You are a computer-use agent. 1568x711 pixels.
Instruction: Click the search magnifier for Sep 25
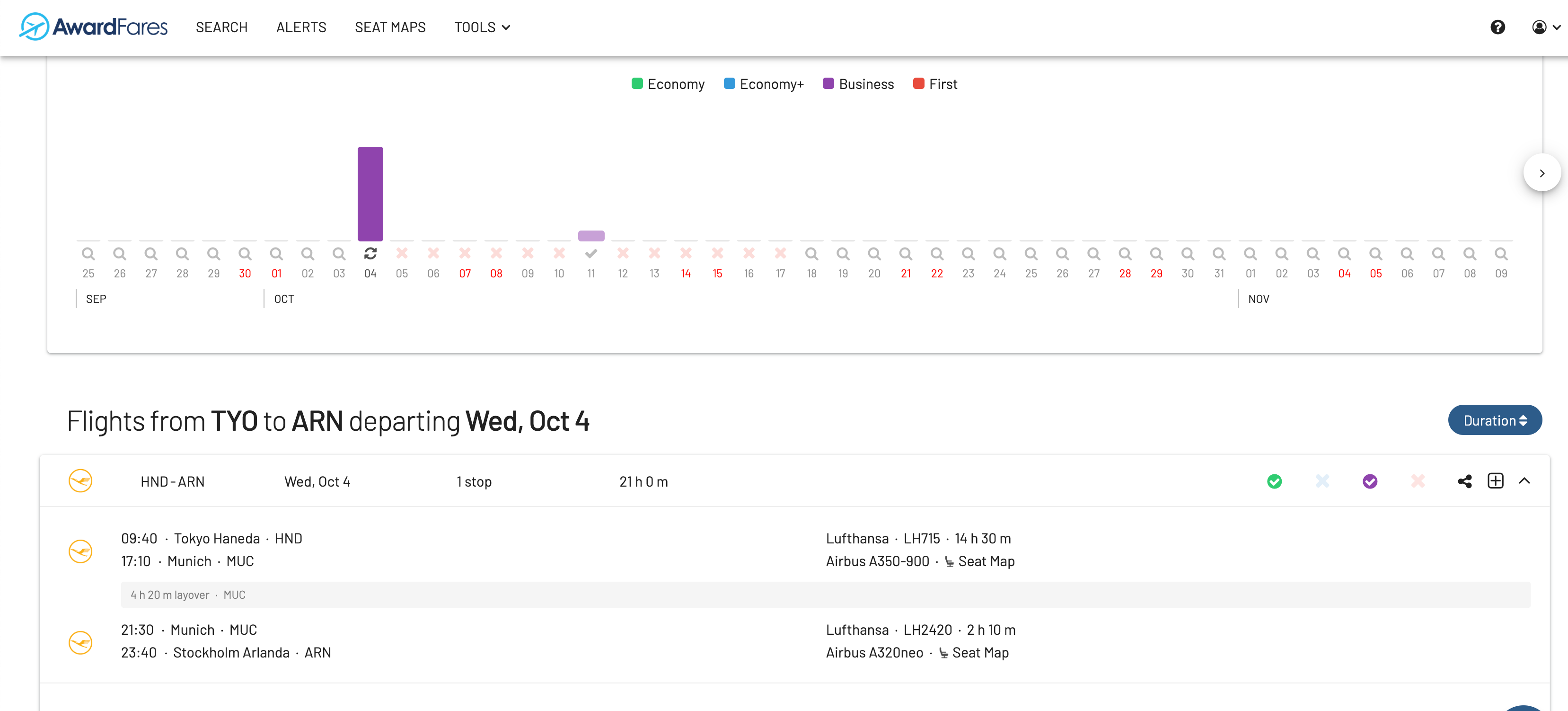click(x=88, y=253)
